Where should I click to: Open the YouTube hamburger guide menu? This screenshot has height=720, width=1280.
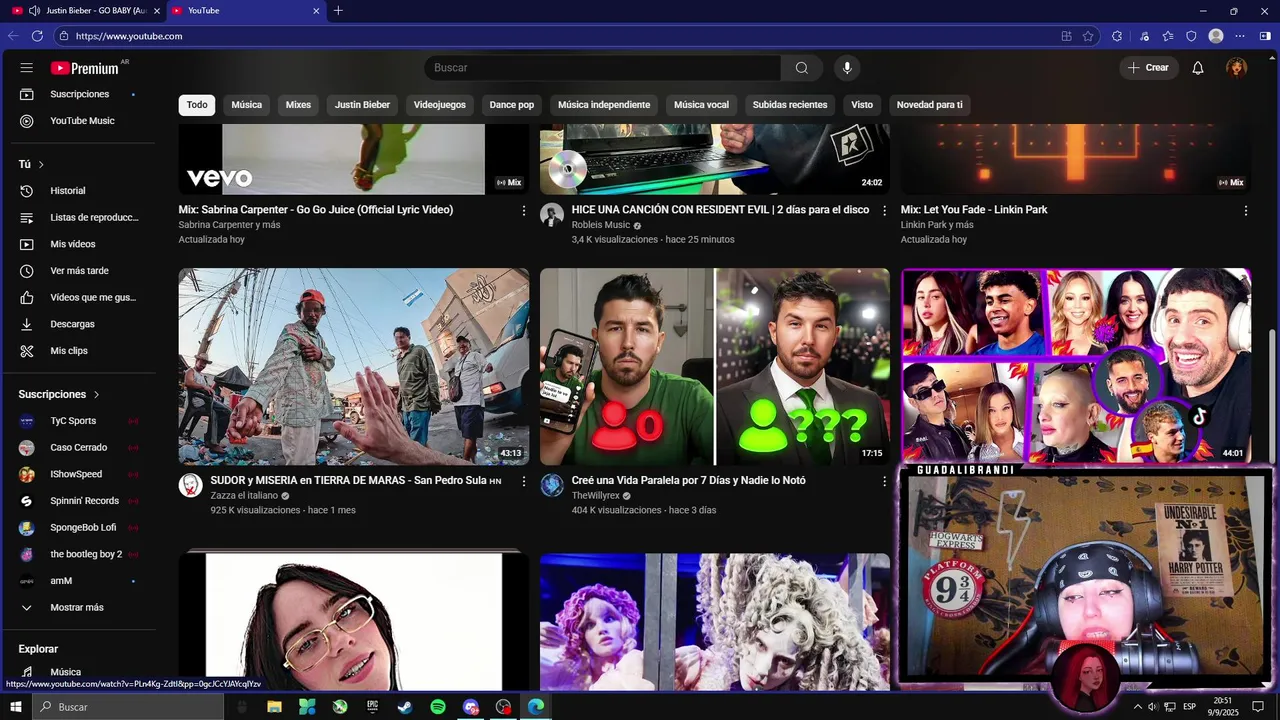pos(27,68)
